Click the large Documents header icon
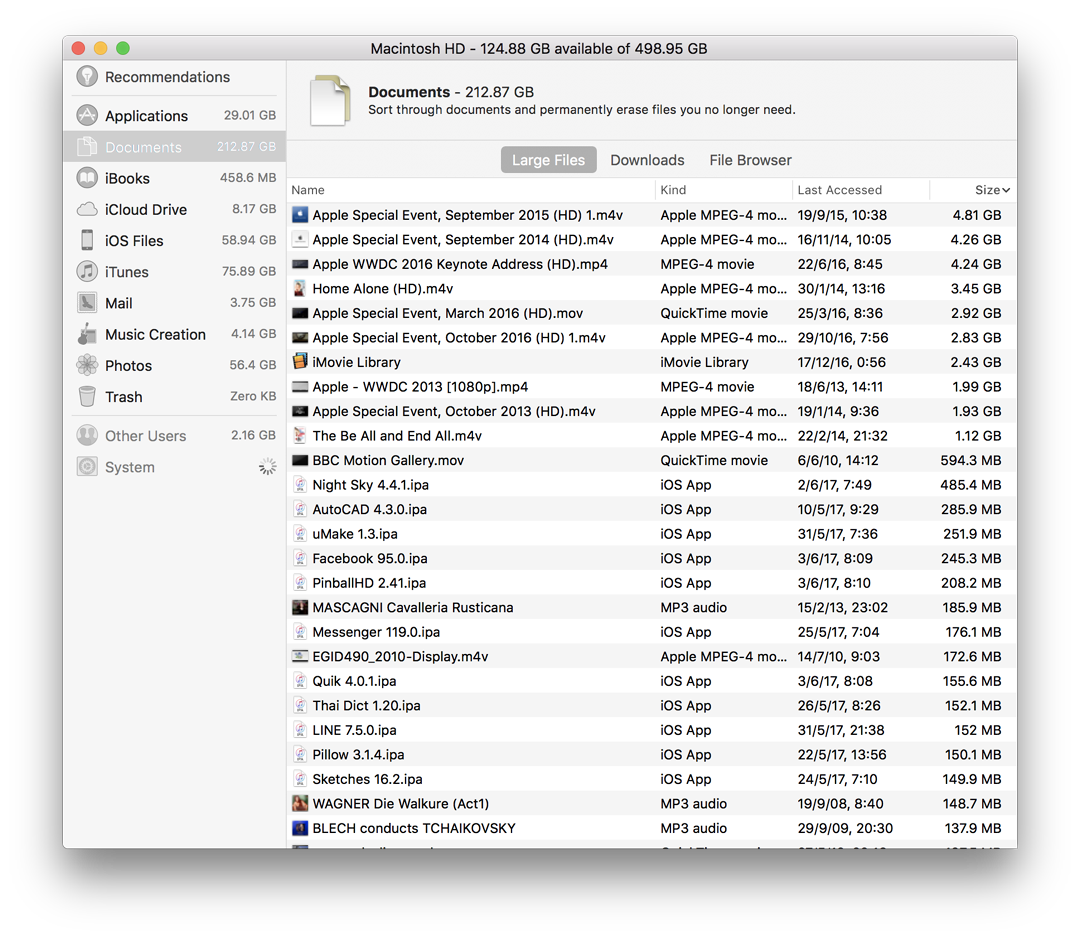Viewport: 1080px width, 938px height. (x=330, y=101)
